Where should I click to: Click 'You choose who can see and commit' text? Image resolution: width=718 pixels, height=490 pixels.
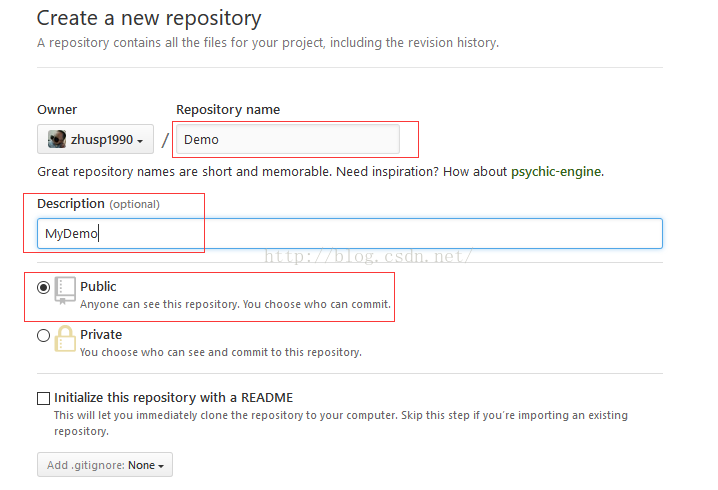tap(221, 352)
